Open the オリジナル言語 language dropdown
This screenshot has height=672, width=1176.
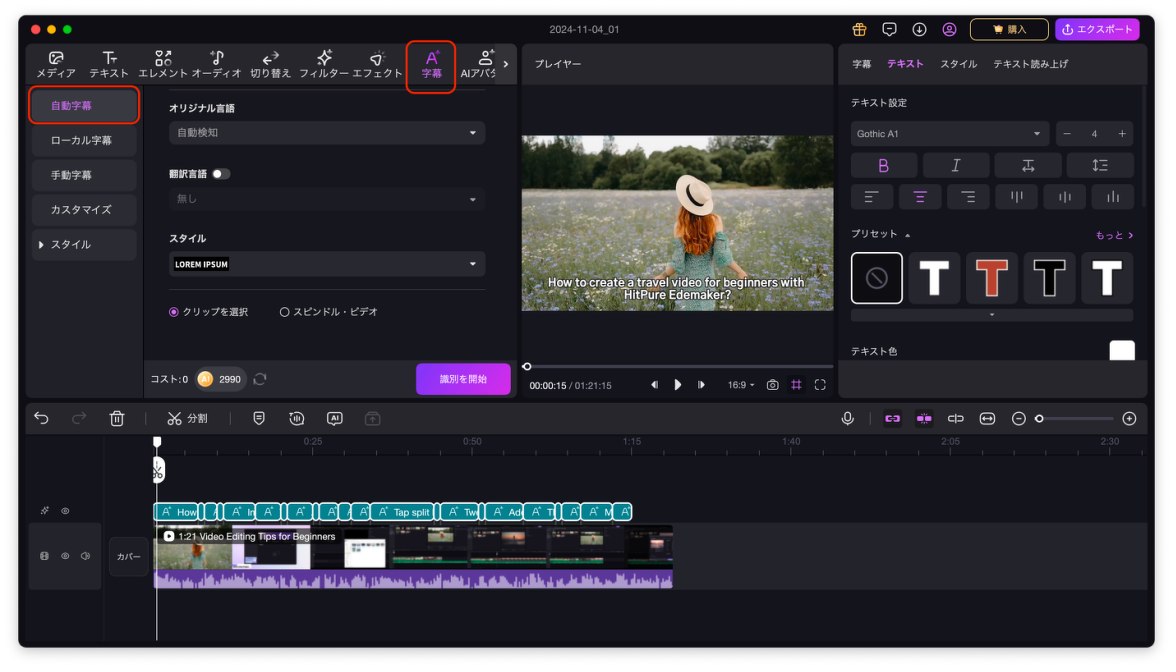tap(326, 132)
